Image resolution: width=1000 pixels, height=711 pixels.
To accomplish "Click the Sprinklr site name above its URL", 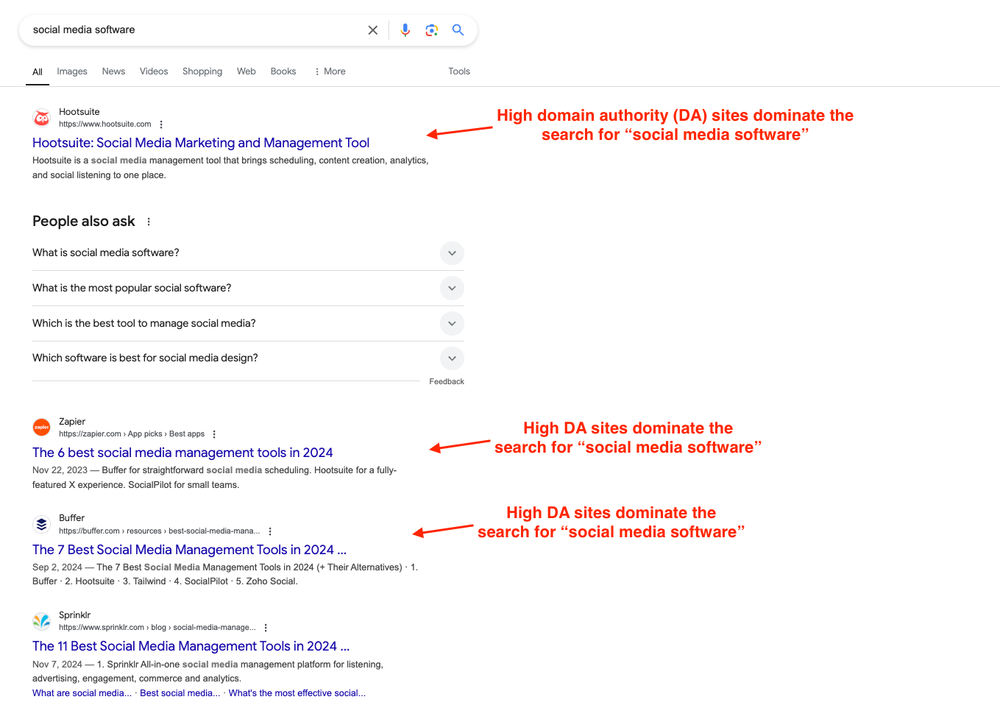I will click(75, 615).
